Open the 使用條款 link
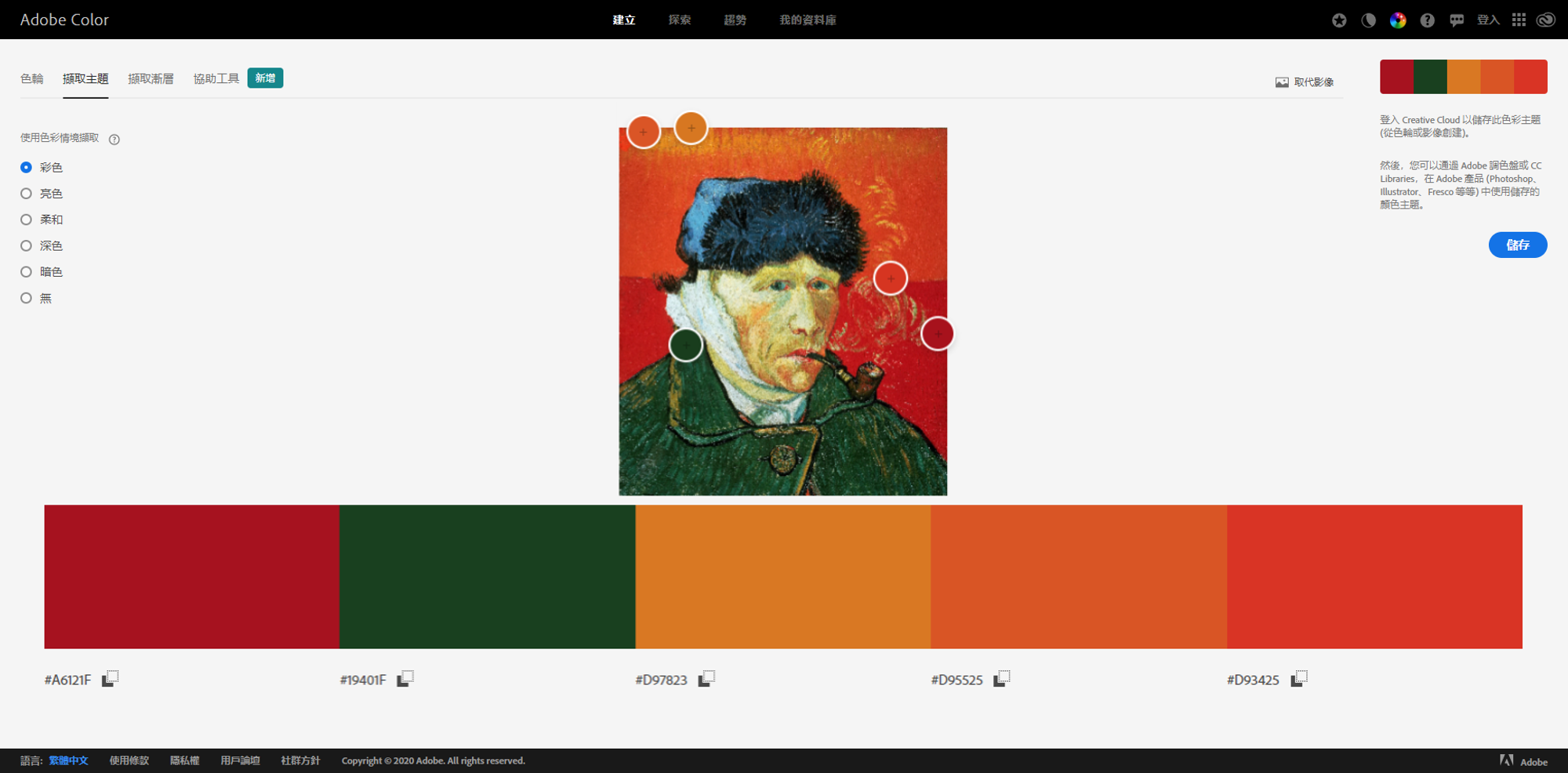1568x773 pixels. coord(129,760)
